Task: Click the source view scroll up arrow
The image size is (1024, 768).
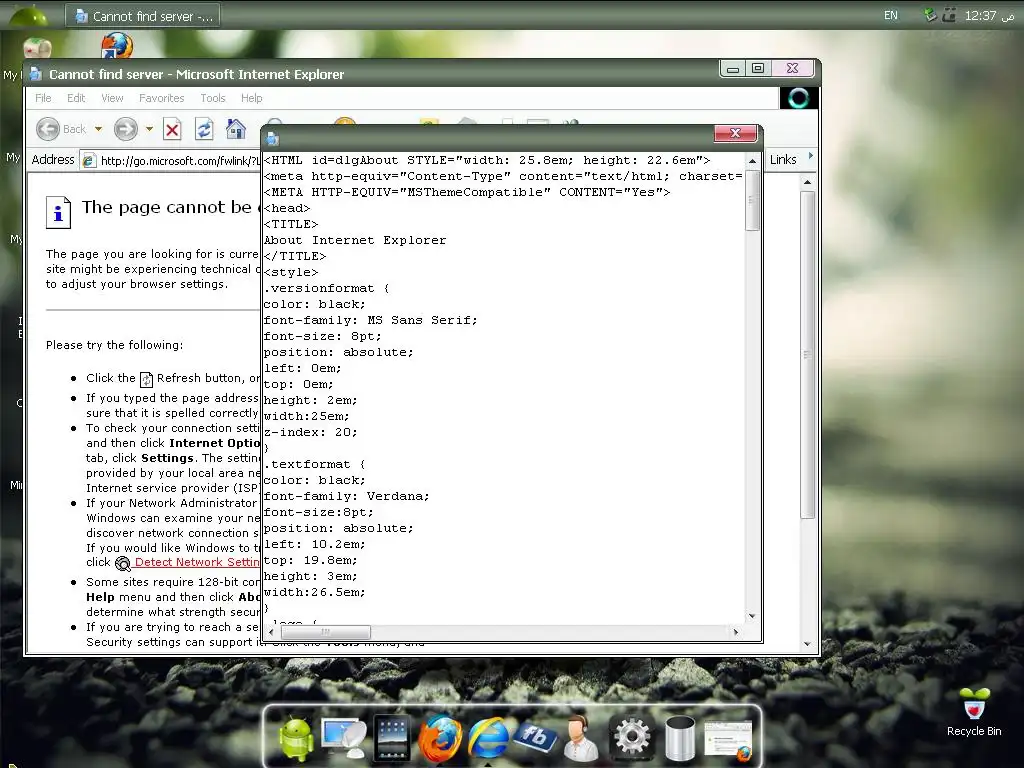Action: click(752, 161)
